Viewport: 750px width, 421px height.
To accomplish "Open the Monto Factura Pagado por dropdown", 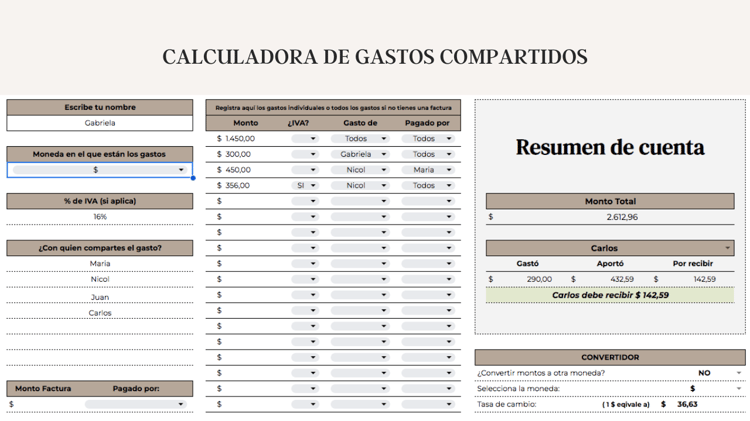I will point(135,404).
